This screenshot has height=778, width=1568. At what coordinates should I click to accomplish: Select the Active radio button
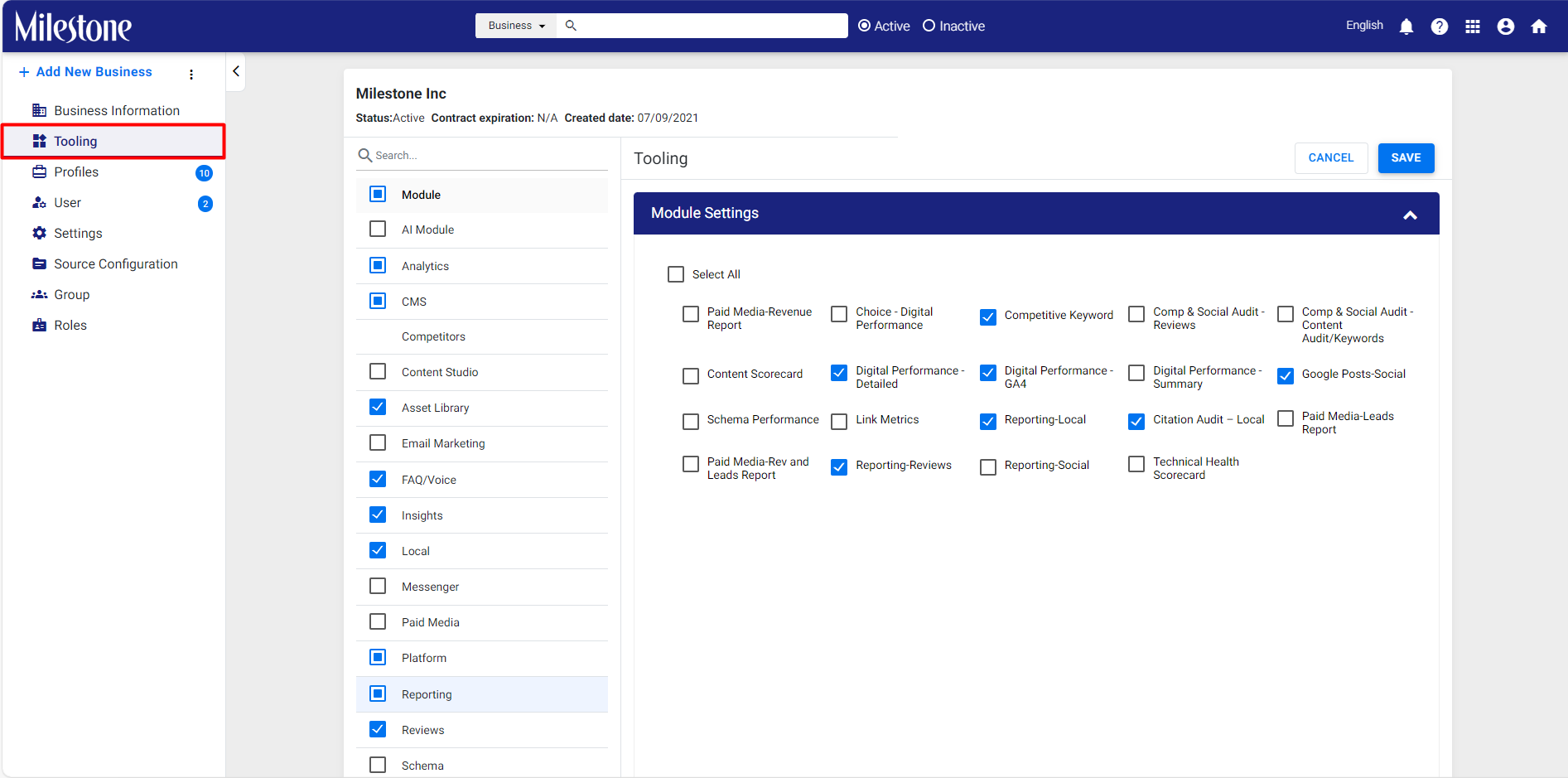pyautogui.click(x=864, y=26)
